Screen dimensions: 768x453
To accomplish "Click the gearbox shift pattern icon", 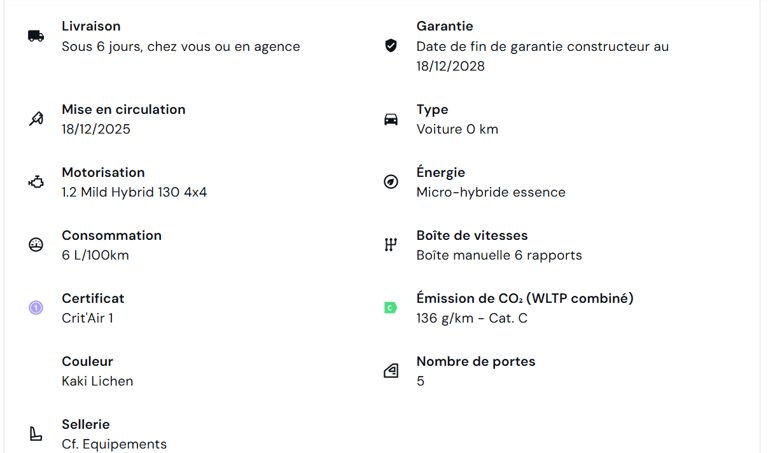I will point(391,245).
